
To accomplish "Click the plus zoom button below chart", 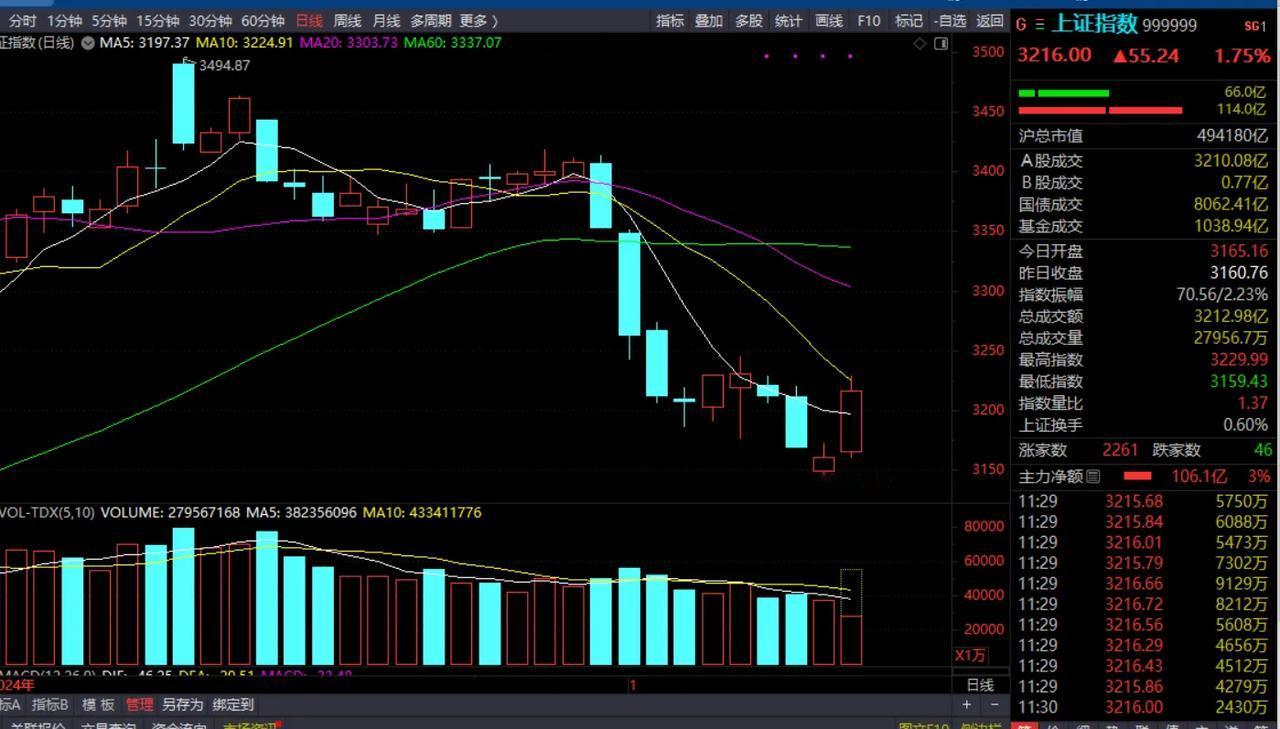I will coord(966,704).
